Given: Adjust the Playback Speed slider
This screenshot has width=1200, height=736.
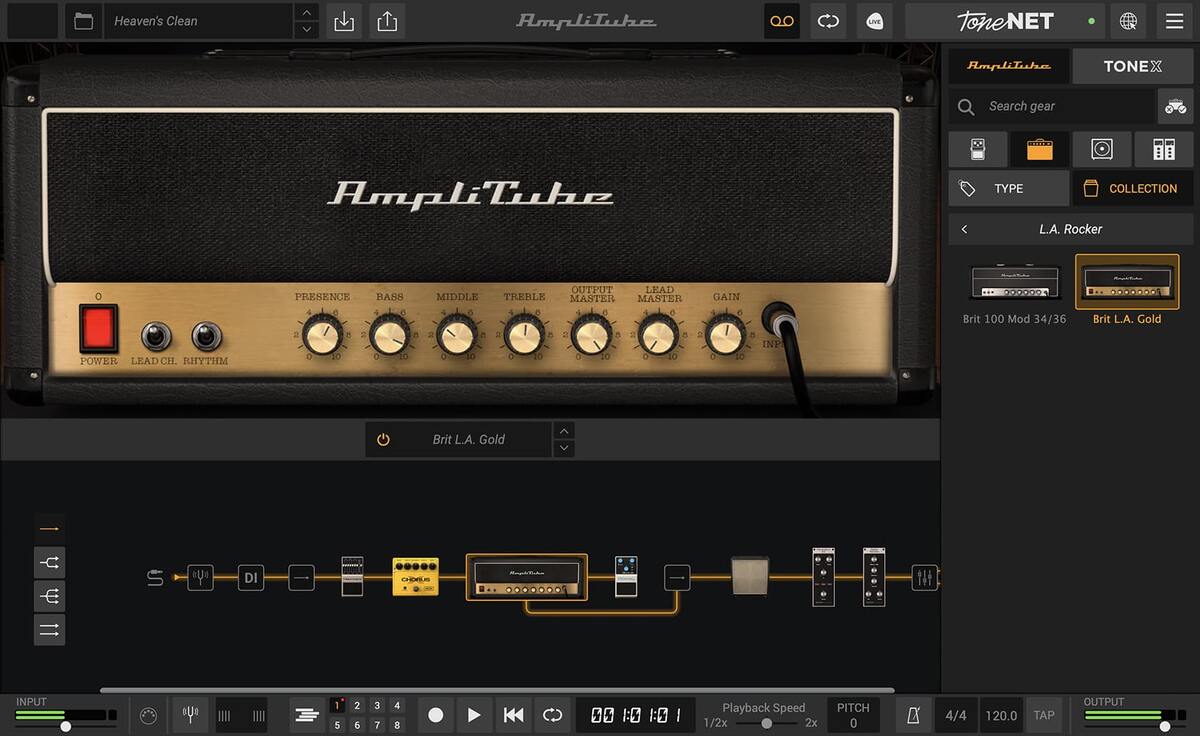Looking at the screenshot, I should pos(765,722).
